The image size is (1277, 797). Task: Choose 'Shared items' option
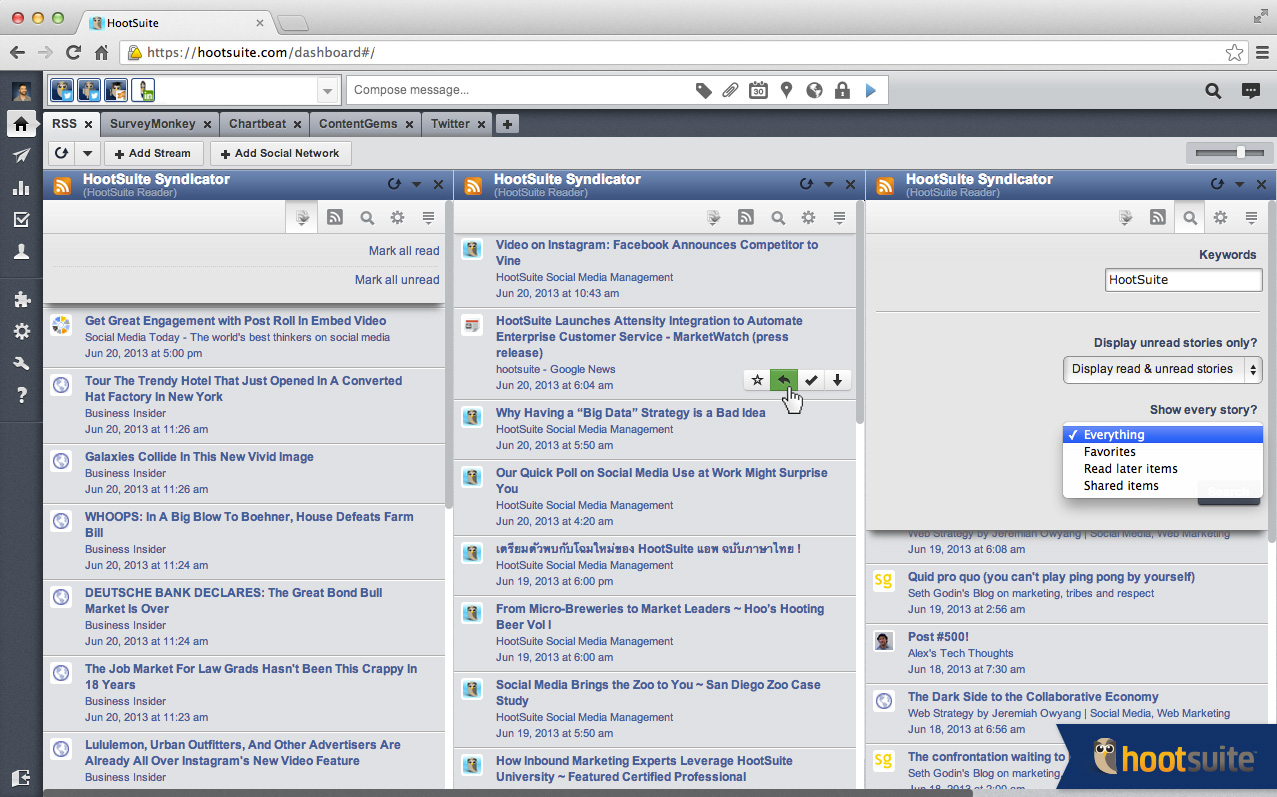[1163, 486]
